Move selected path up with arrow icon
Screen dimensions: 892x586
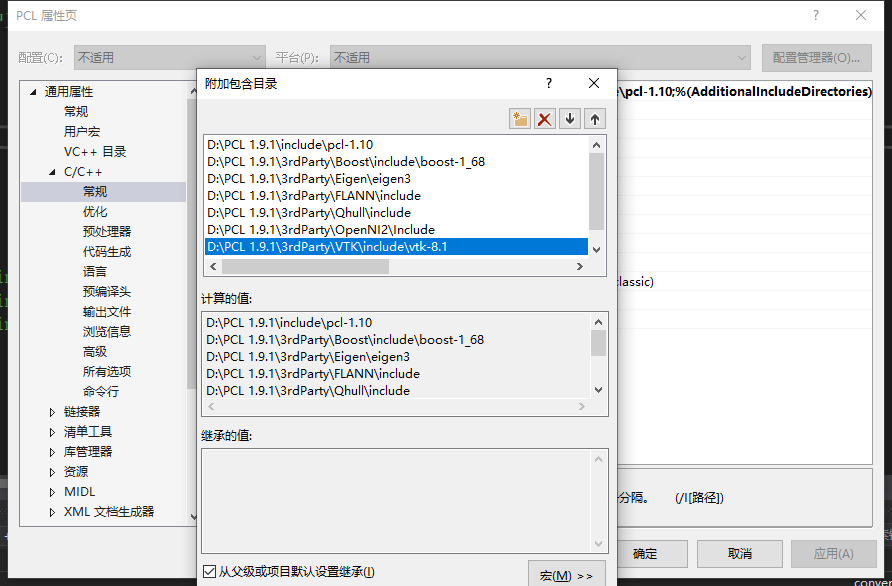pos(594,119)
